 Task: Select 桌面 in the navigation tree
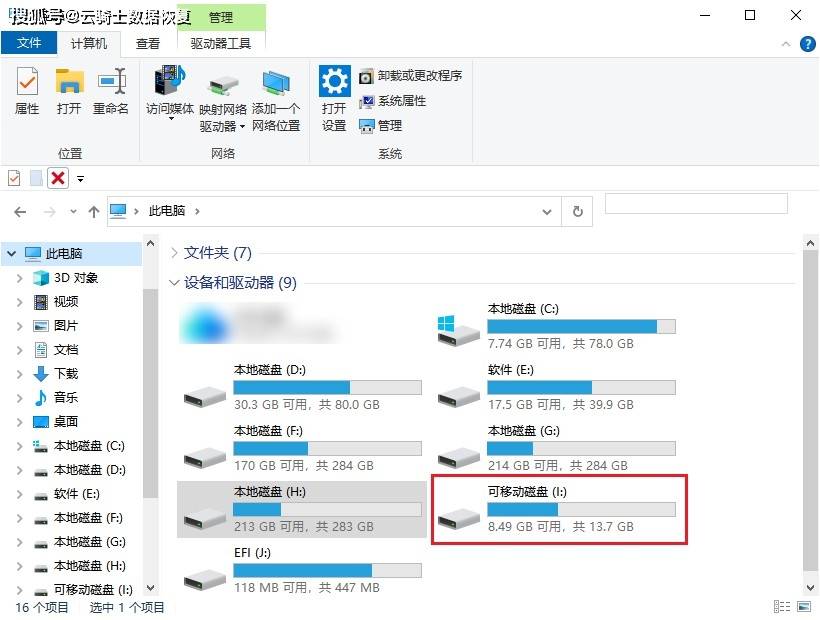(x=66, y=422)
